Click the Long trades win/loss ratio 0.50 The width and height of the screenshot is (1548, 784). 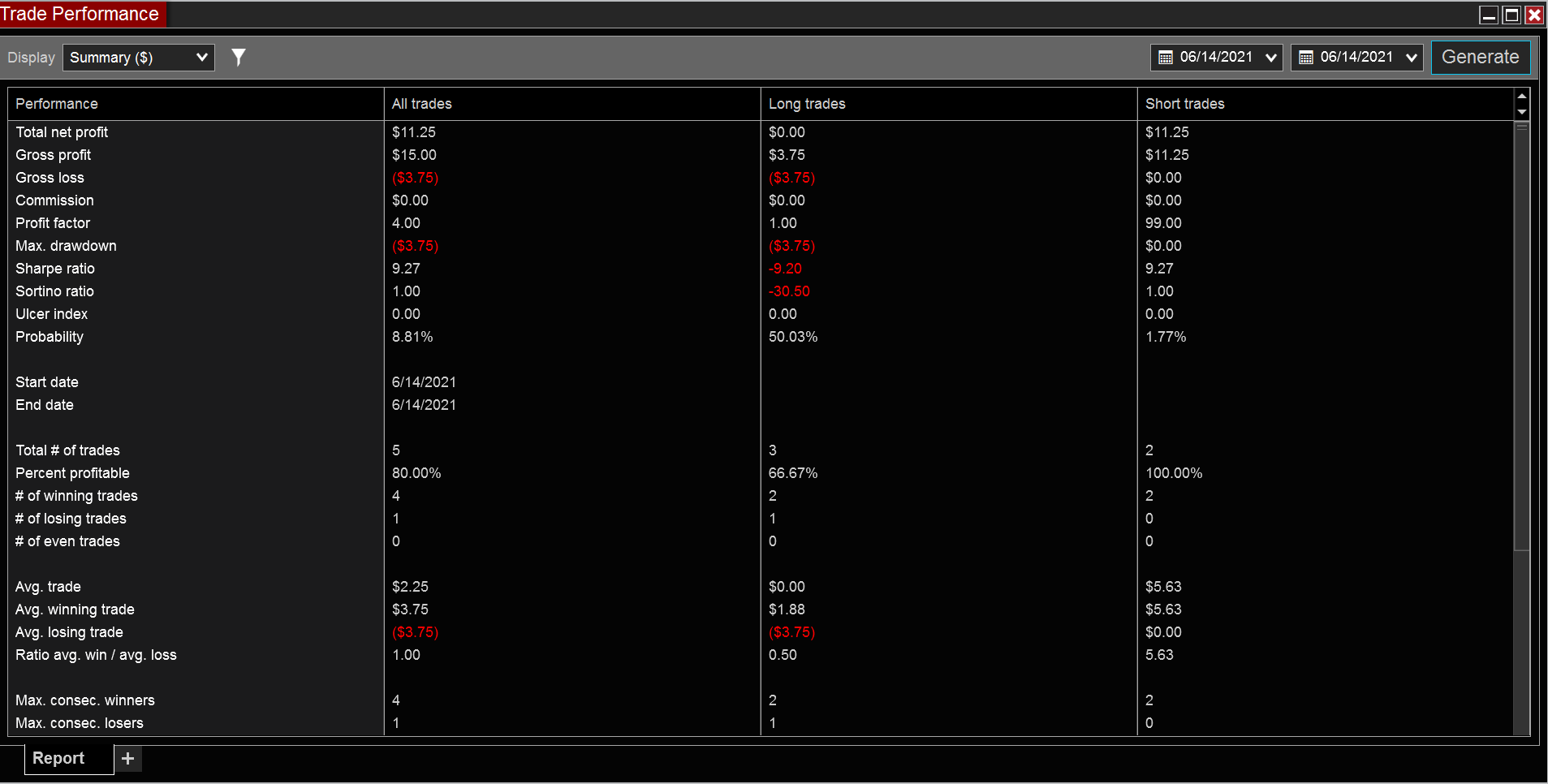[x=783, y=655]
